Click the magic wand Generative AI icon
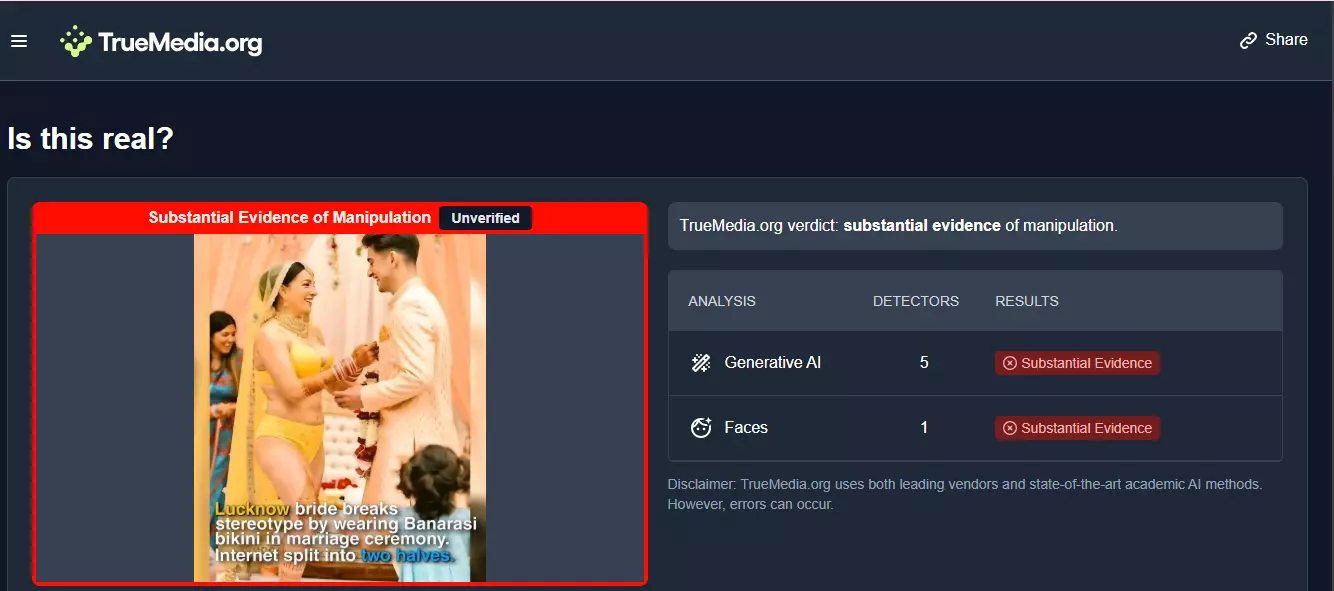 tap(700, 362)
